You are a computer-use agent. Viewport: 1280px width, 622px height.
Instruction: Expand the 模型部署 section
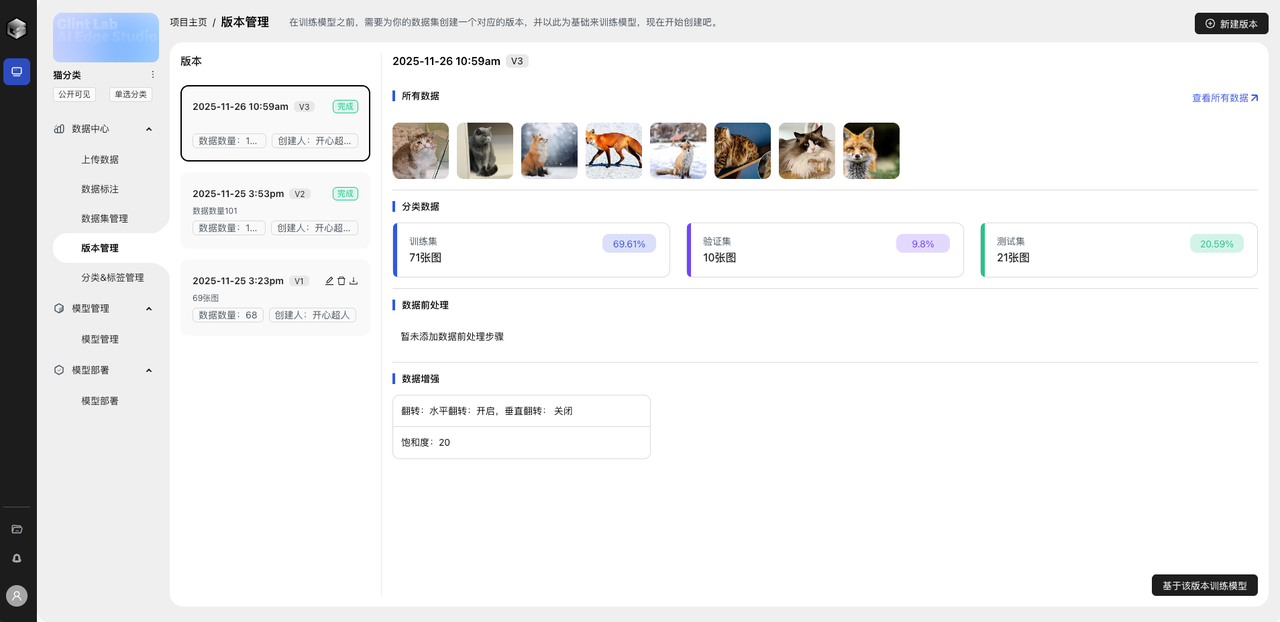[x=148, y=369]
